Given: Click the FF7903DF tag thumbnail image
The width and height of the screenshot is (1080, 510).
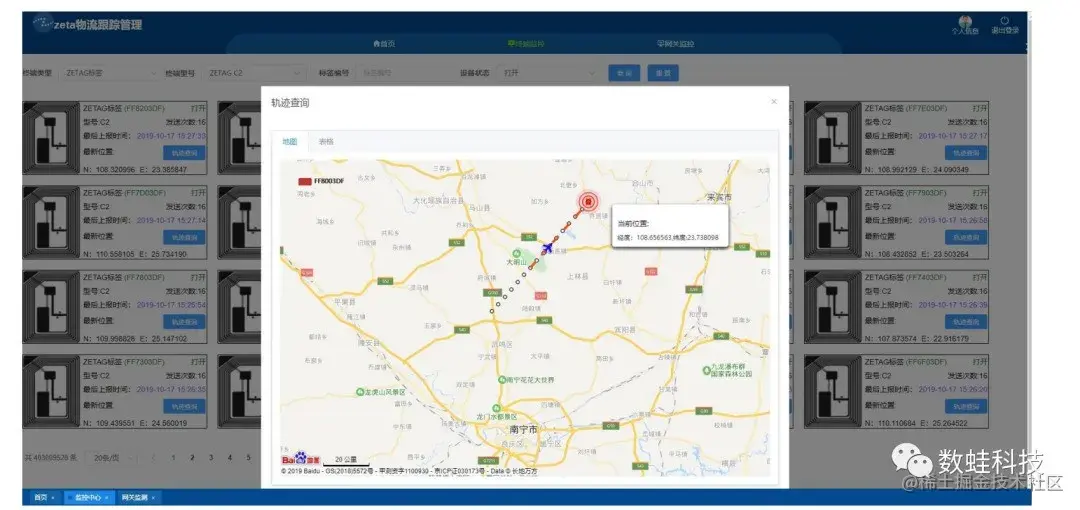Looking at the screenshot, I should pyautogui.click(x=833, y=222).
